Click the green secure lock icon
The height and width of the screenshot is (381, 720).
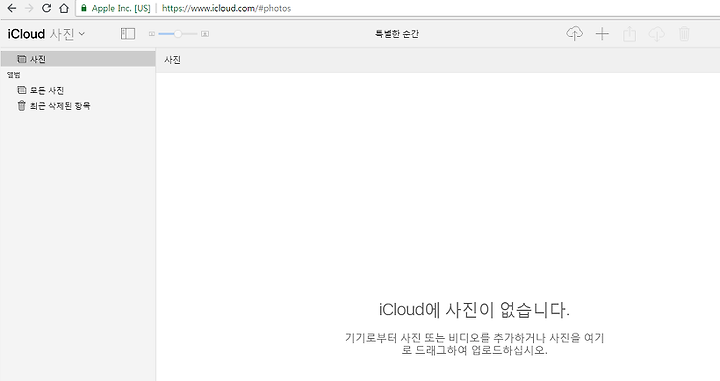point(84,8)
